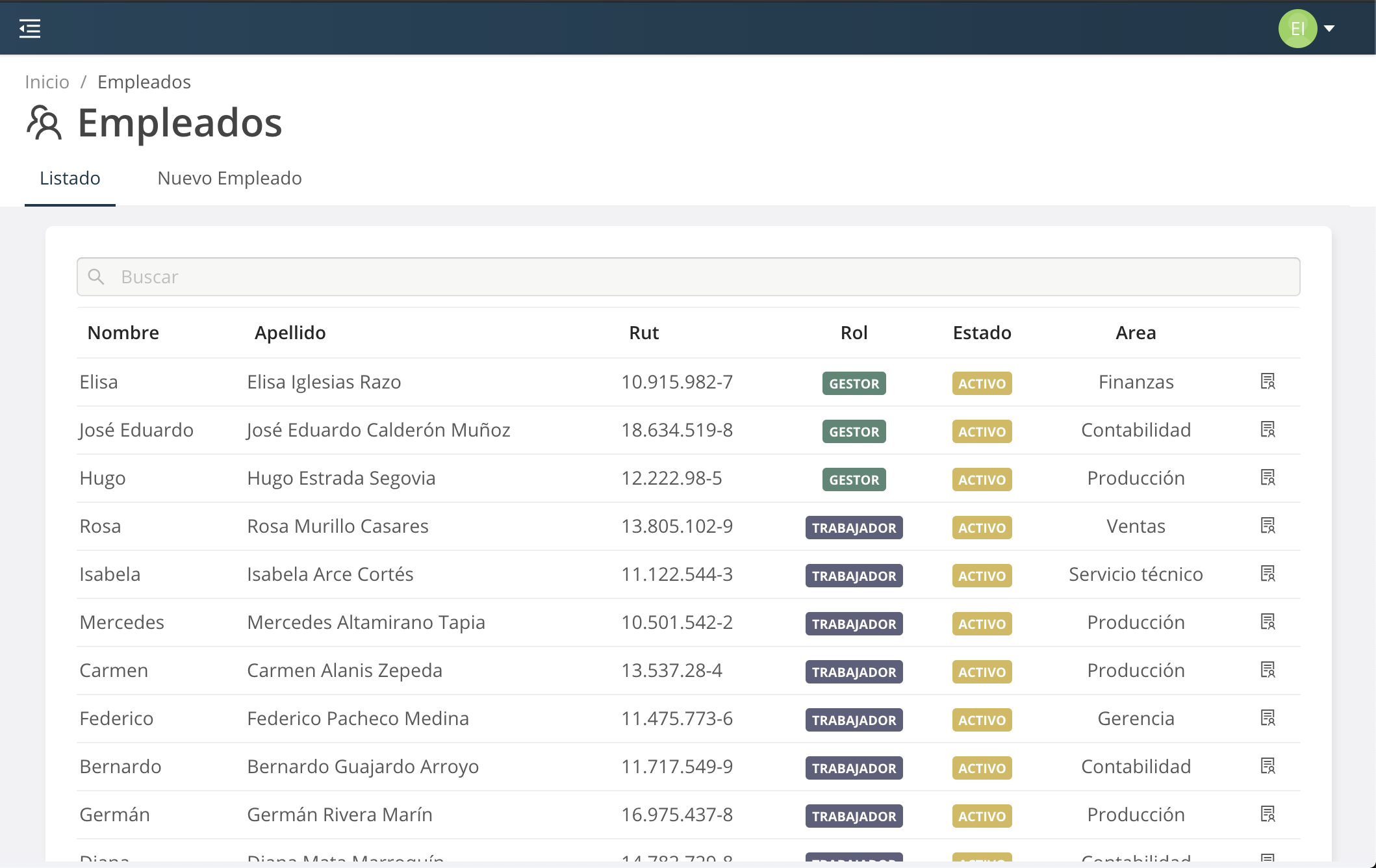Click ACTIVO badge in Elisa's row
Viewport: 1376px width, 868px height.
(982, 383)
